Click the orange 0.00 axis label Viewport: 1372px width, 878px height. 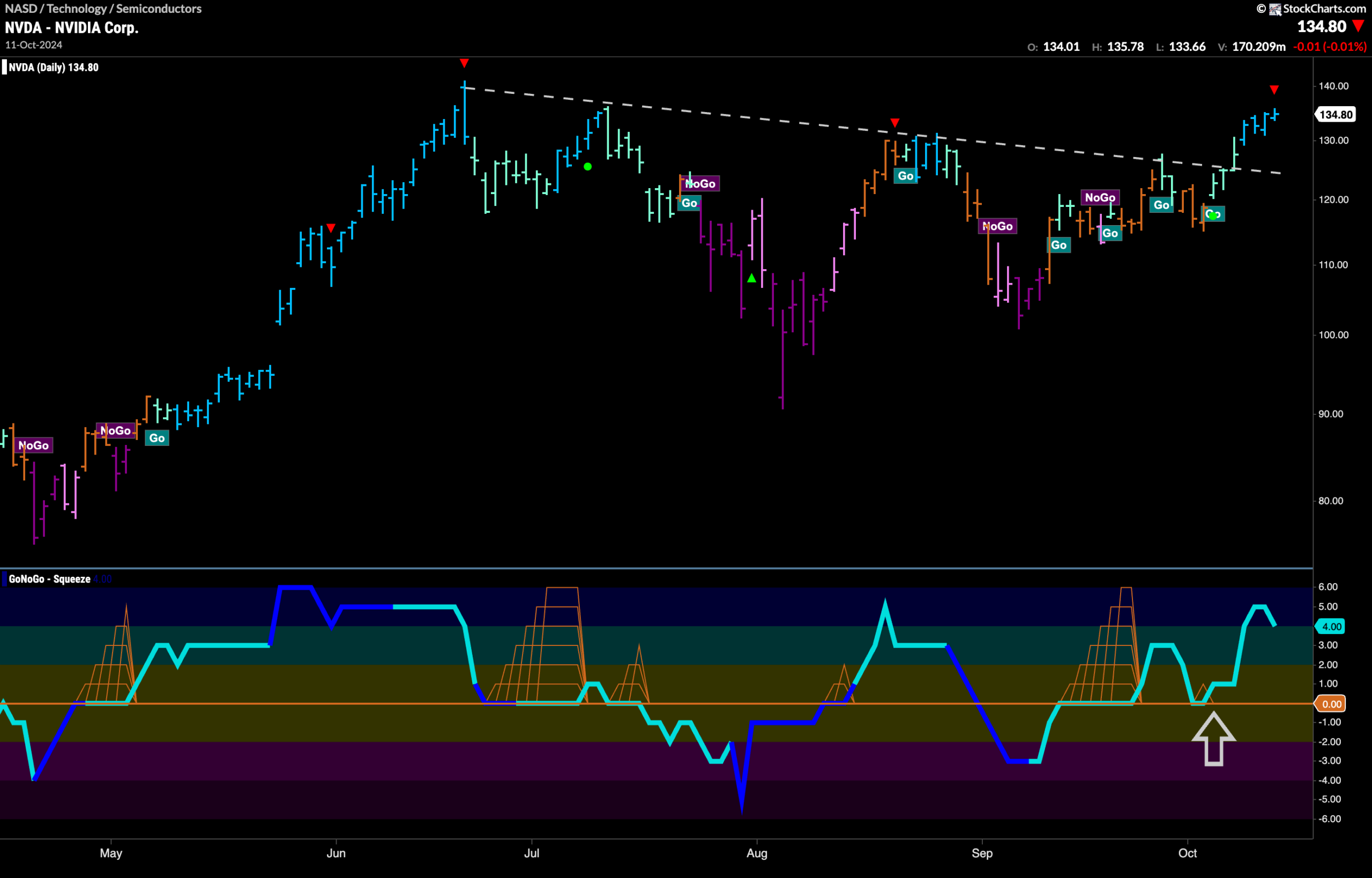coord(1331,704)
